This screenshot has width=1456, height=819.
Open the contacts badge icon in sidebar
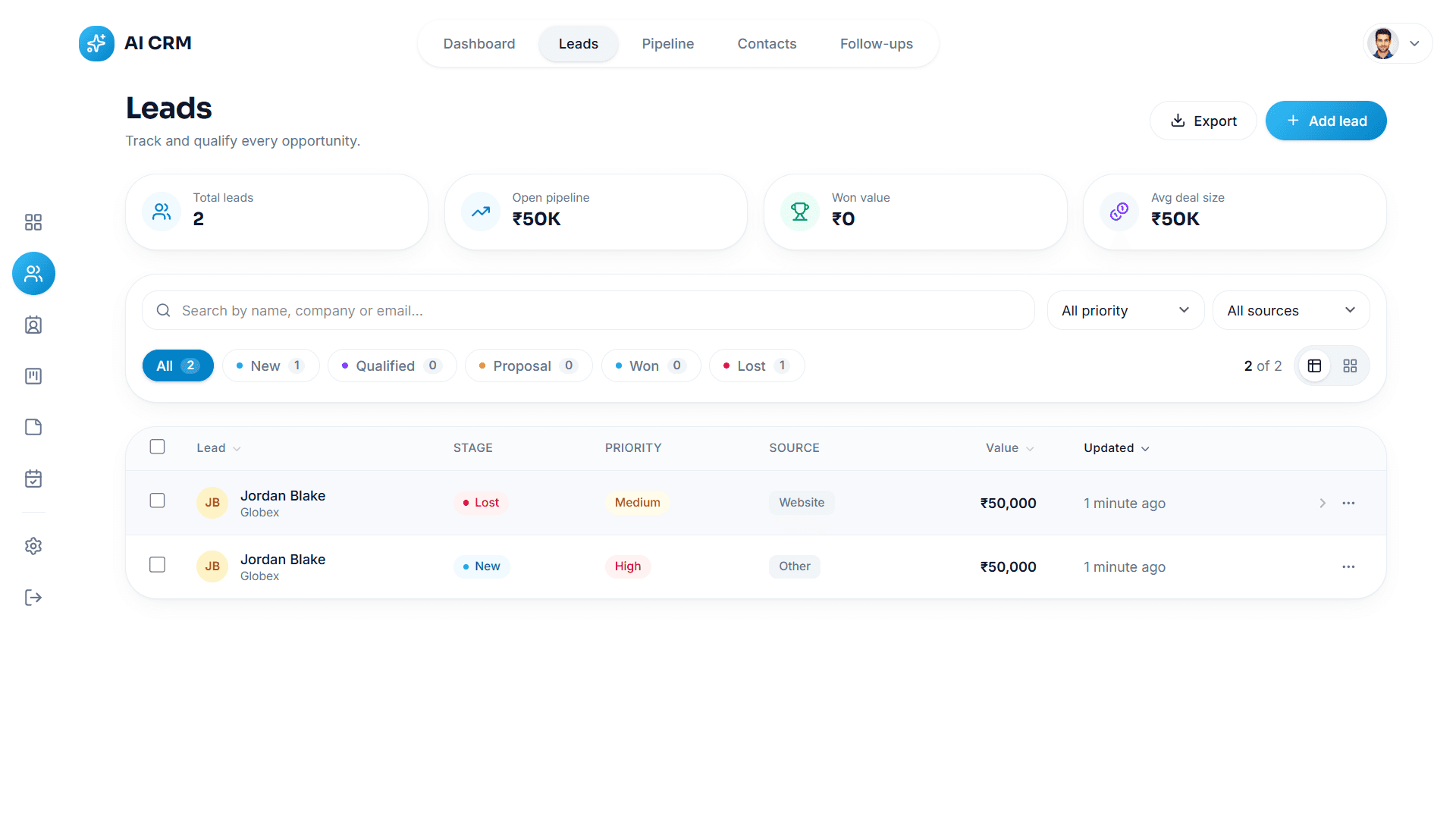[33, 325]
